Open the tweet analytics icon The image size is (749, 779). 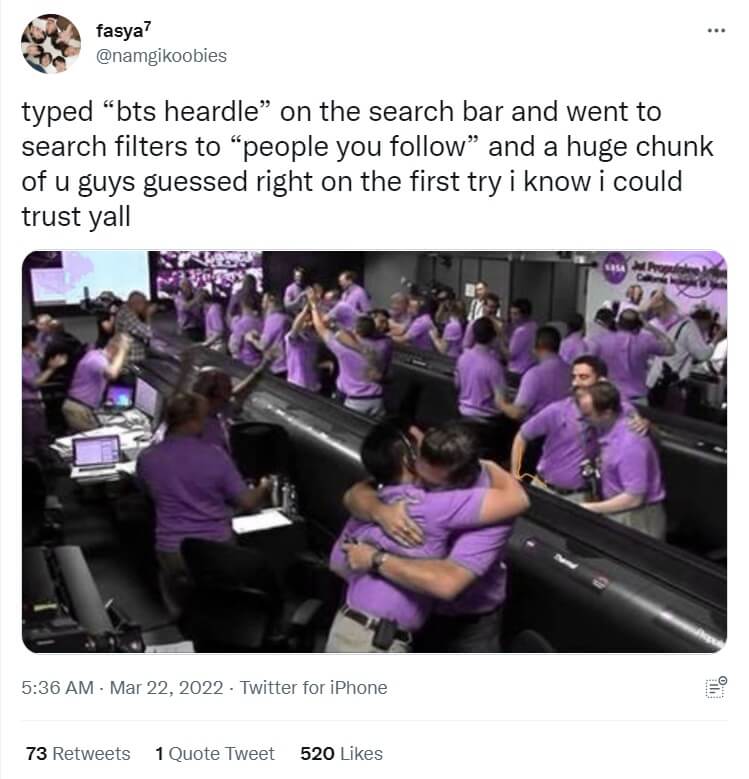point(716,688)
